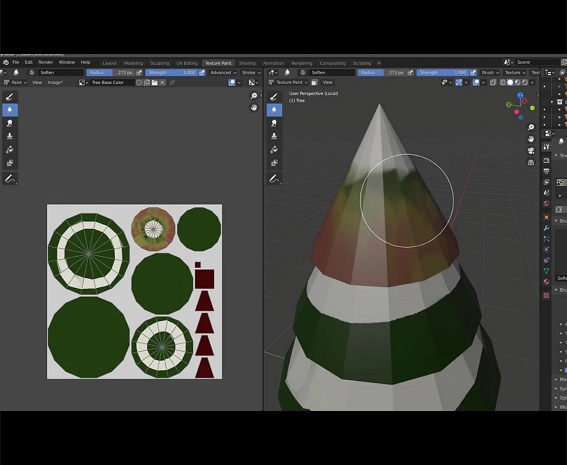Select the Annotate tool in 3D viewport toolbar
This screenshot has width=567, height=465.
pos(274,179)
